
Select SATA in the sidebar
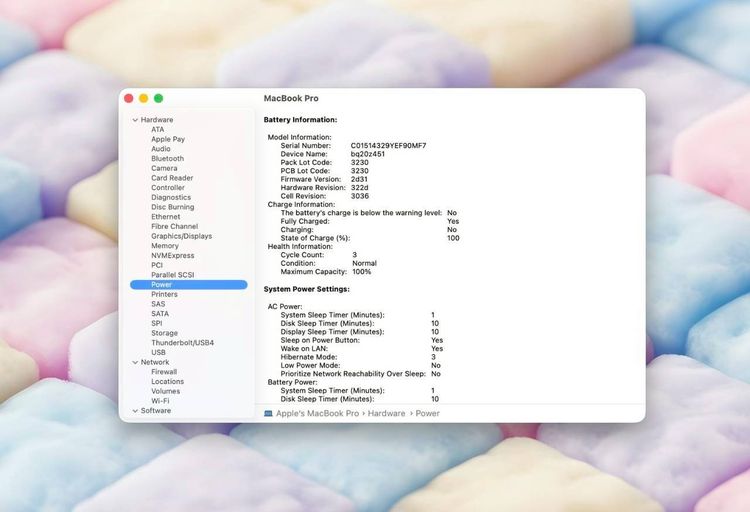point(160,314)
